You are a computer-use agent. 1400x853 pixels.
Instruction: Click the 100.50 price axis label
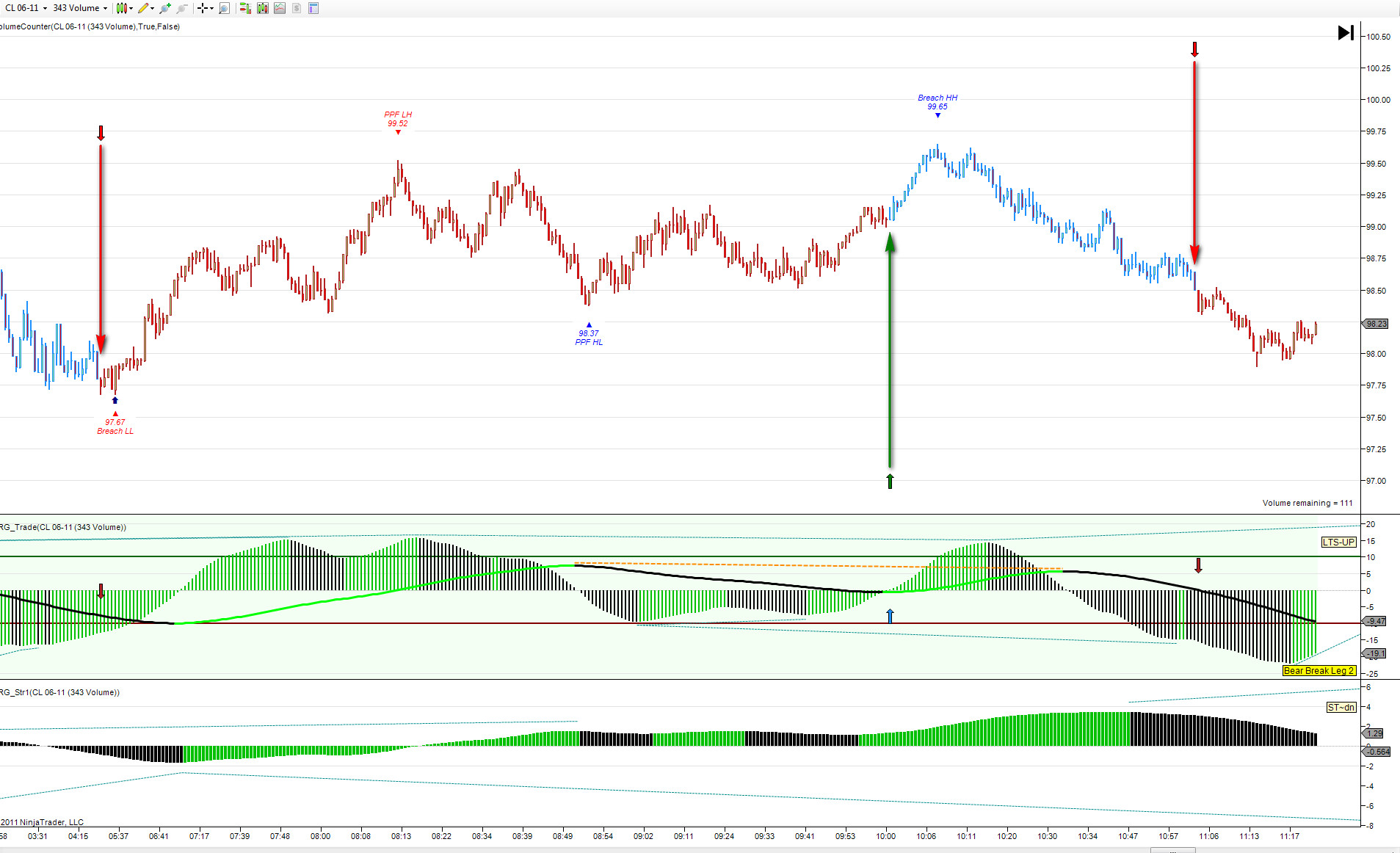coord(1378,37)
